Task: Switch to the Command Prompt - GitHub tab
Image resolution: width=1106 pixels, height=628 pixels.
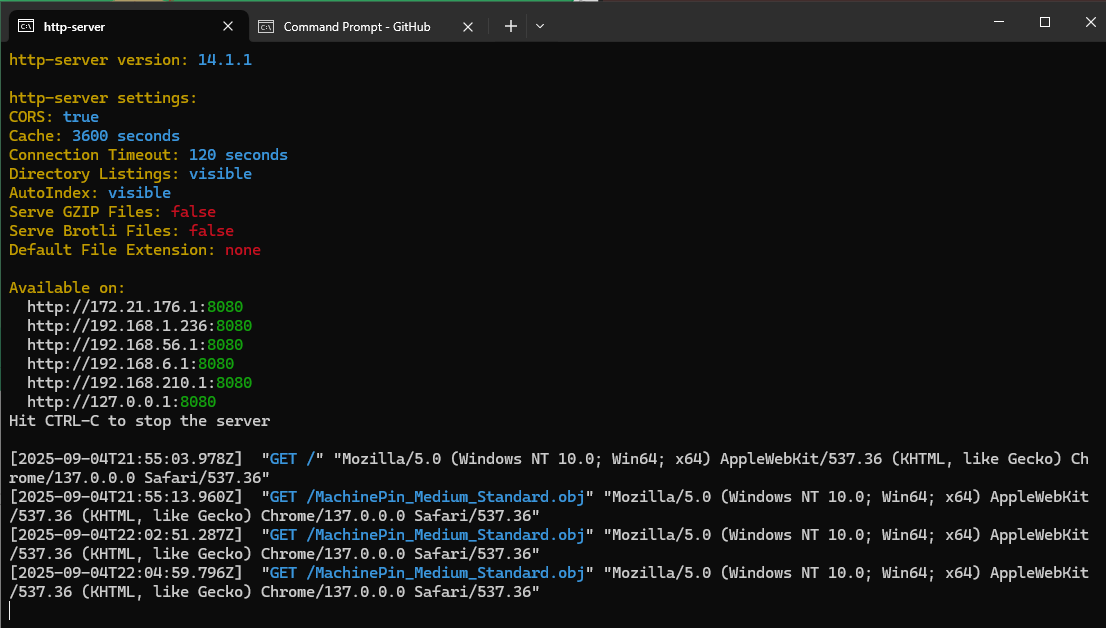Action: click(357, 27)
